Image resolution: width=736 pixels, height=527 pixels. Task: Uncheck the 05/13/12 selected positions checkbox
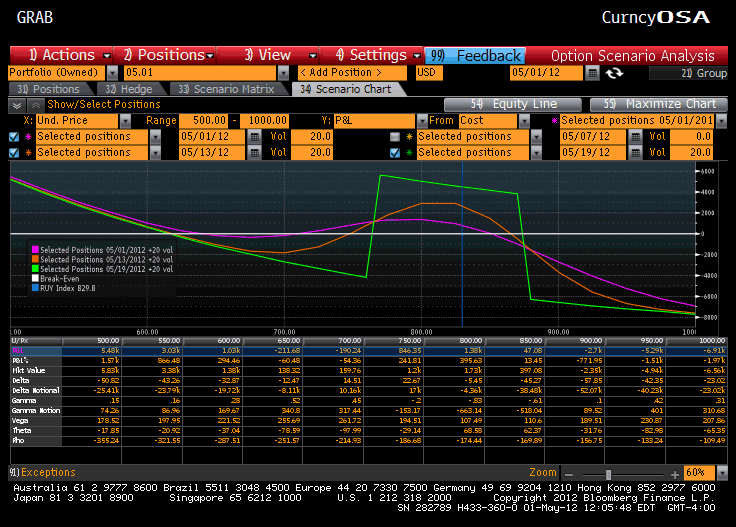coord(13,152)
